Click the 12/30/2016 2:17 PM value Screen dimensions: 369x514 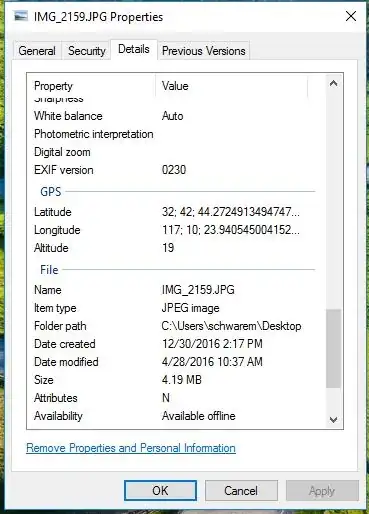(x=212, y=344)
